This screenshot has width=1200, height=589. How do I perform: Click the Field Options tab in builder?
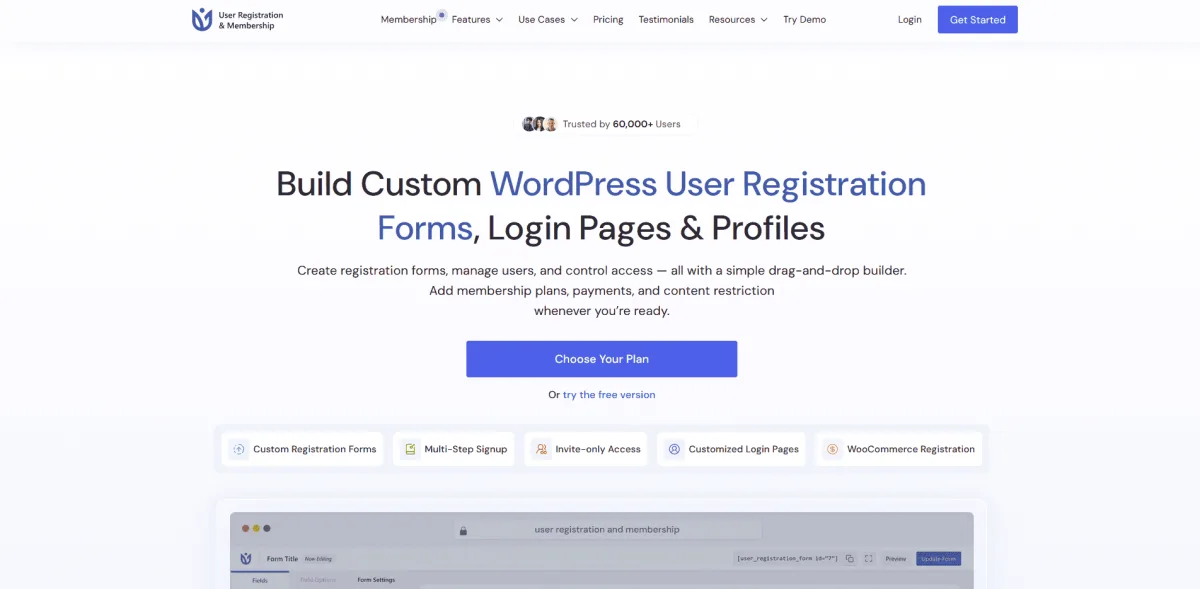318,580
